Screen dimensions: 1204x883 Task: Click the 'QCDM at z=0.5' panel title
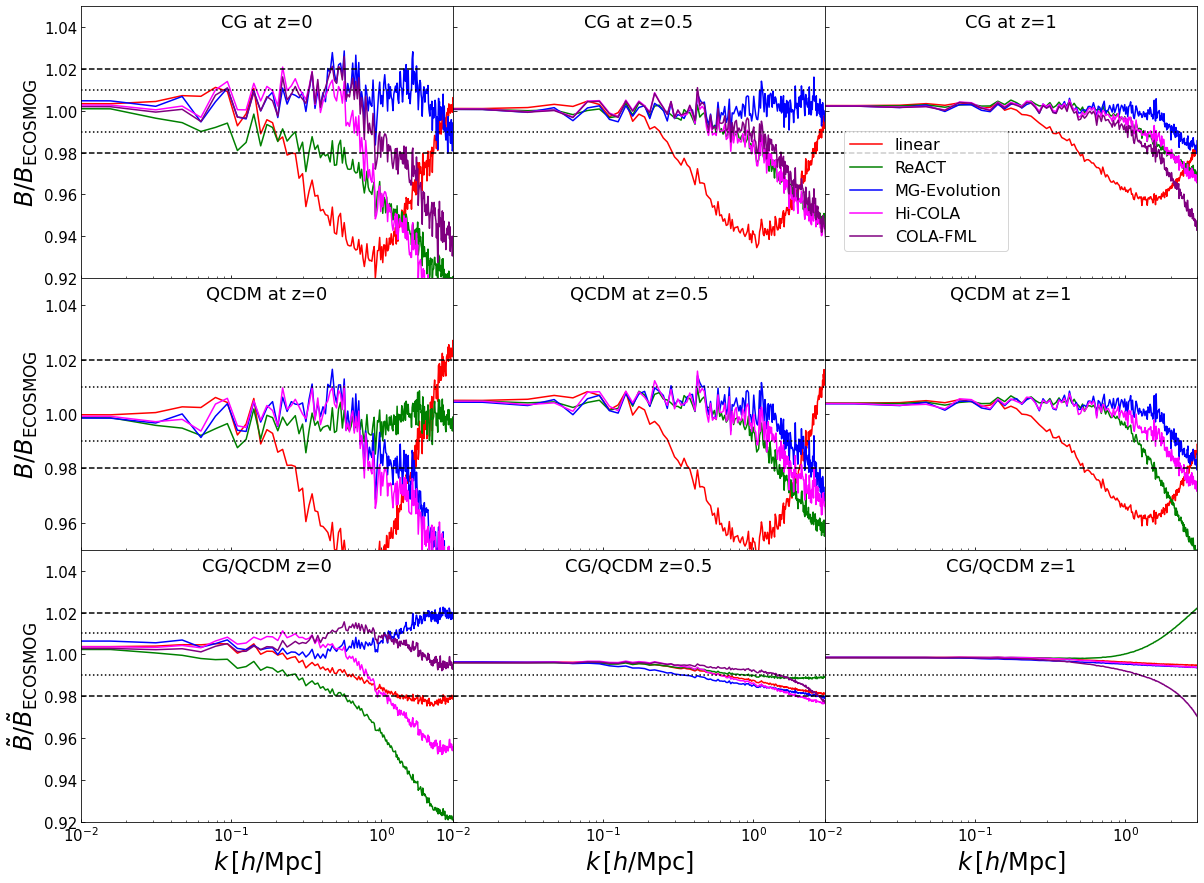[639, 294]
